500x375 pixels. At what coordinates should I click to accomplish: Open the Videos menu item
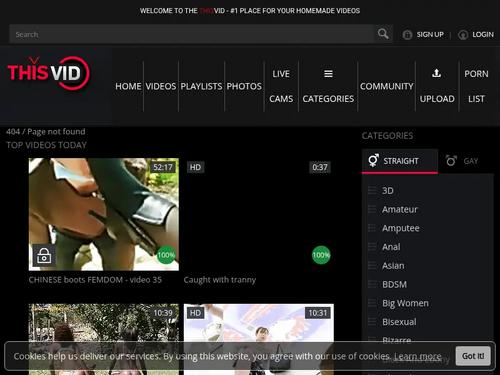[161, 86]
